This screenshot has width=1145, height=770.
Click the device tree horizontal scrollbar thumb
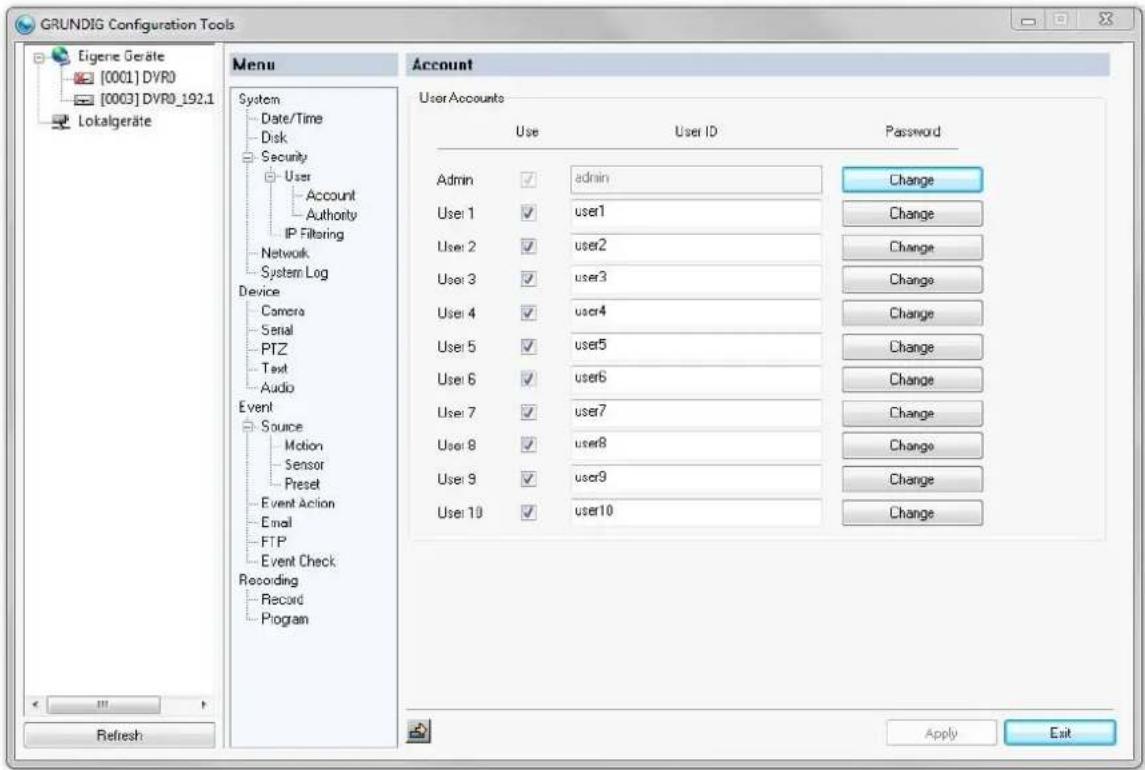point(103,705)
